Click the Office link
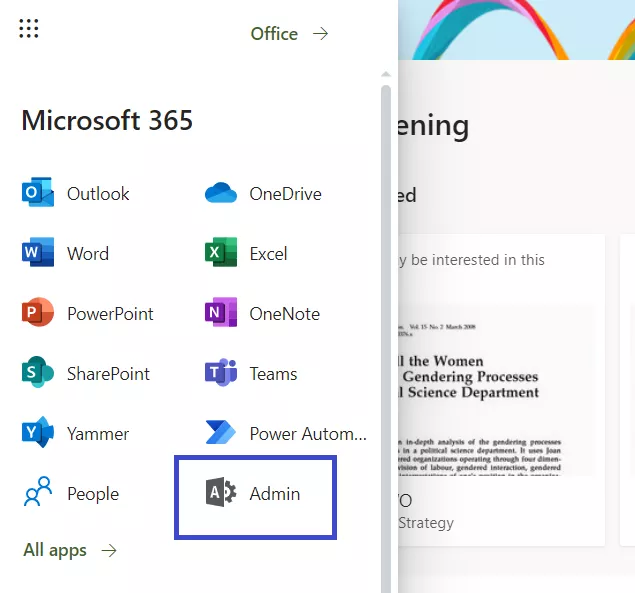The height and width of the screenshot is (593, 635). [274, 34]
